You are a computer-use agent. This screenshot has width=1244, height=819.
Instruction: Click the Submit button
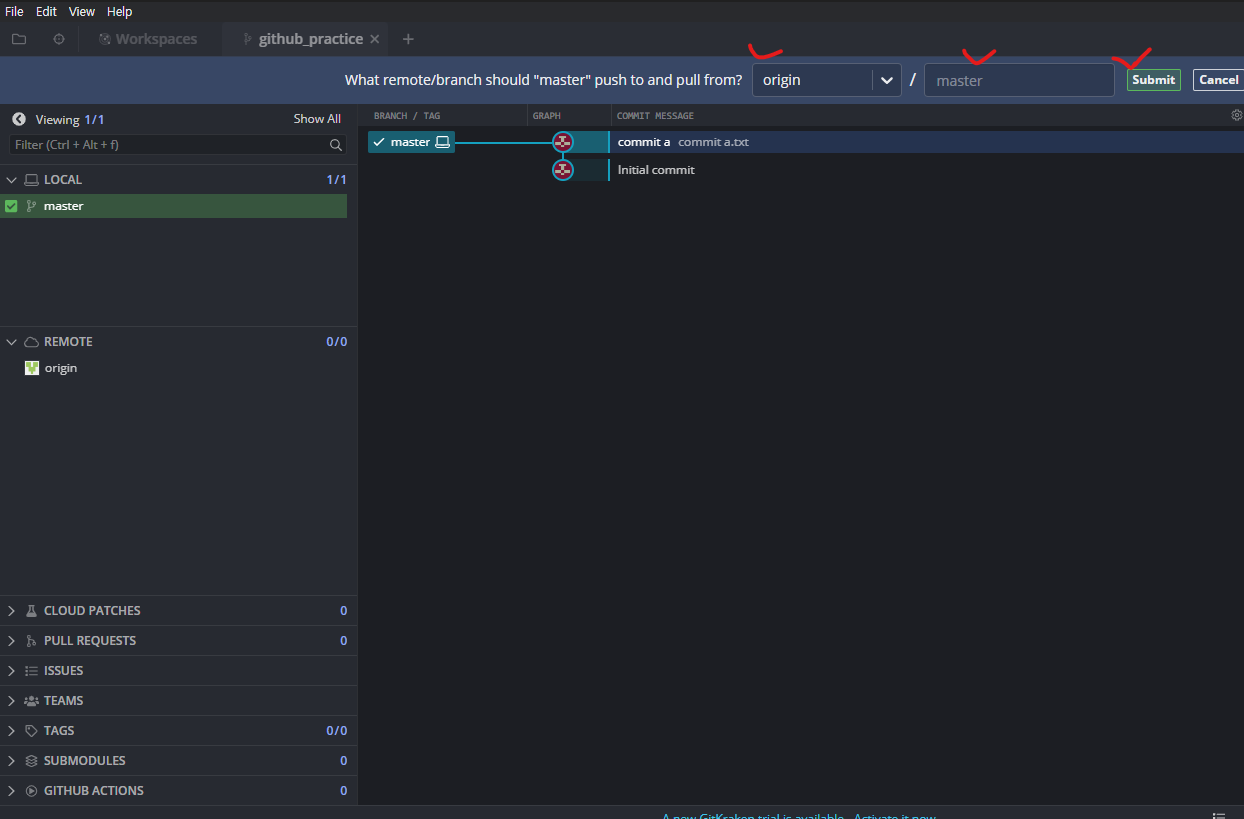1154,80
